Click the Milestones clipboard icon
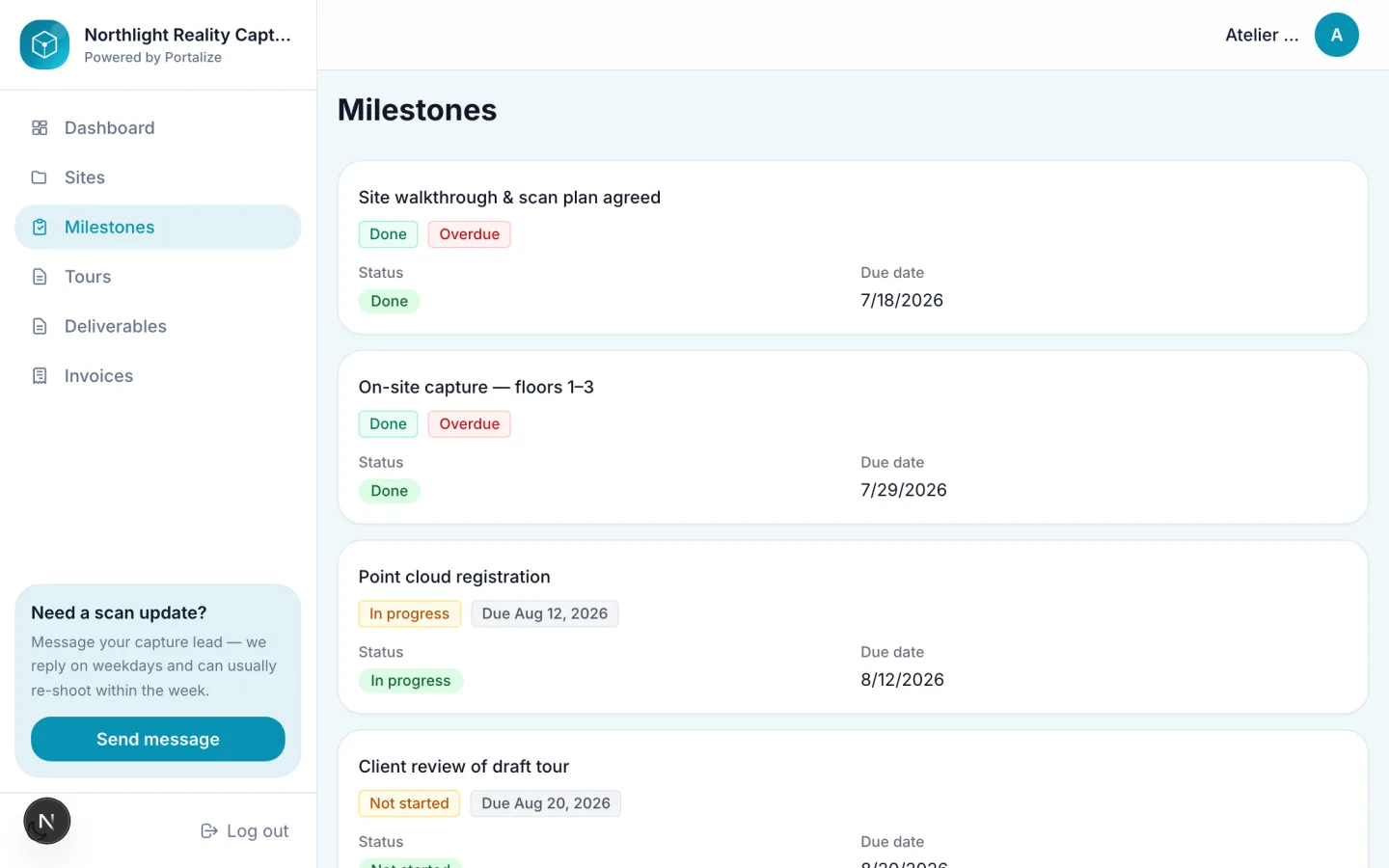 pos(40,228)
